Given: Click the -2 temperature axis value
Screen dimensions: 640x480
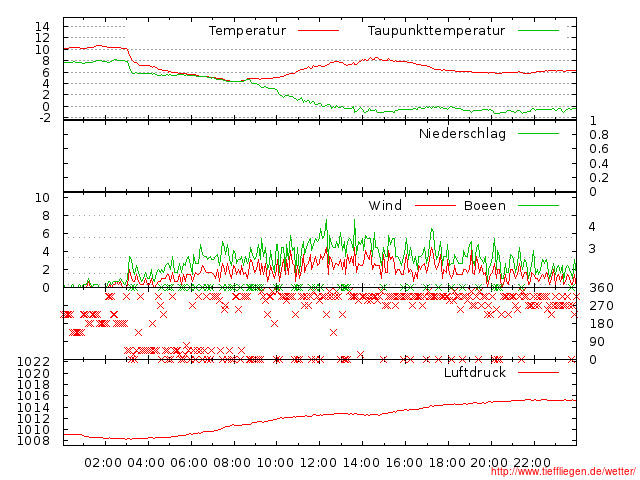Looking at the screenshot, I should coord(43,118).
